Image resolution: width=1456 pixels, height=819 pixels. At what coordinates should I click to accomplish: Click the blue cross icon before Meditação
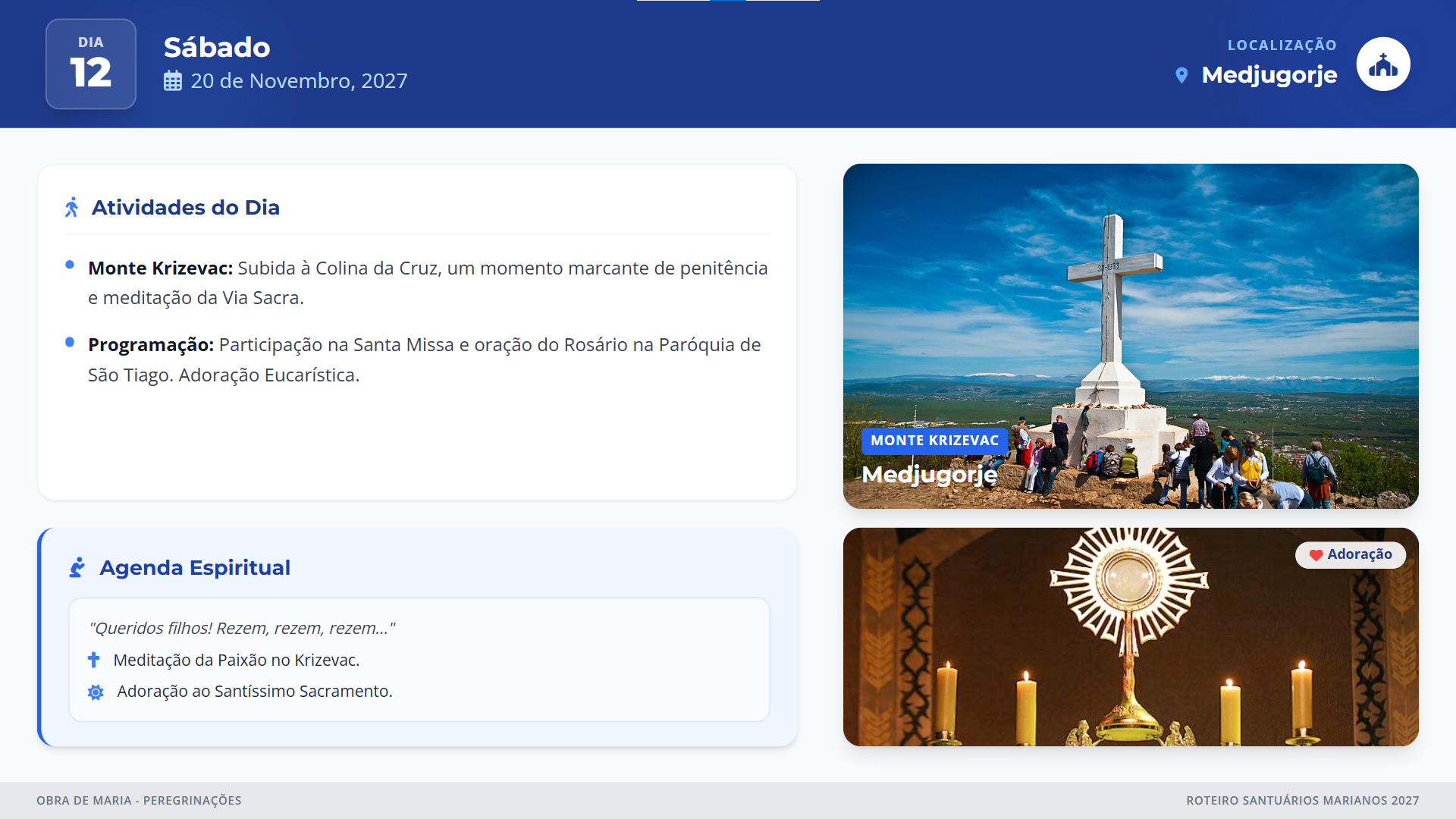[x=94, y=660]
